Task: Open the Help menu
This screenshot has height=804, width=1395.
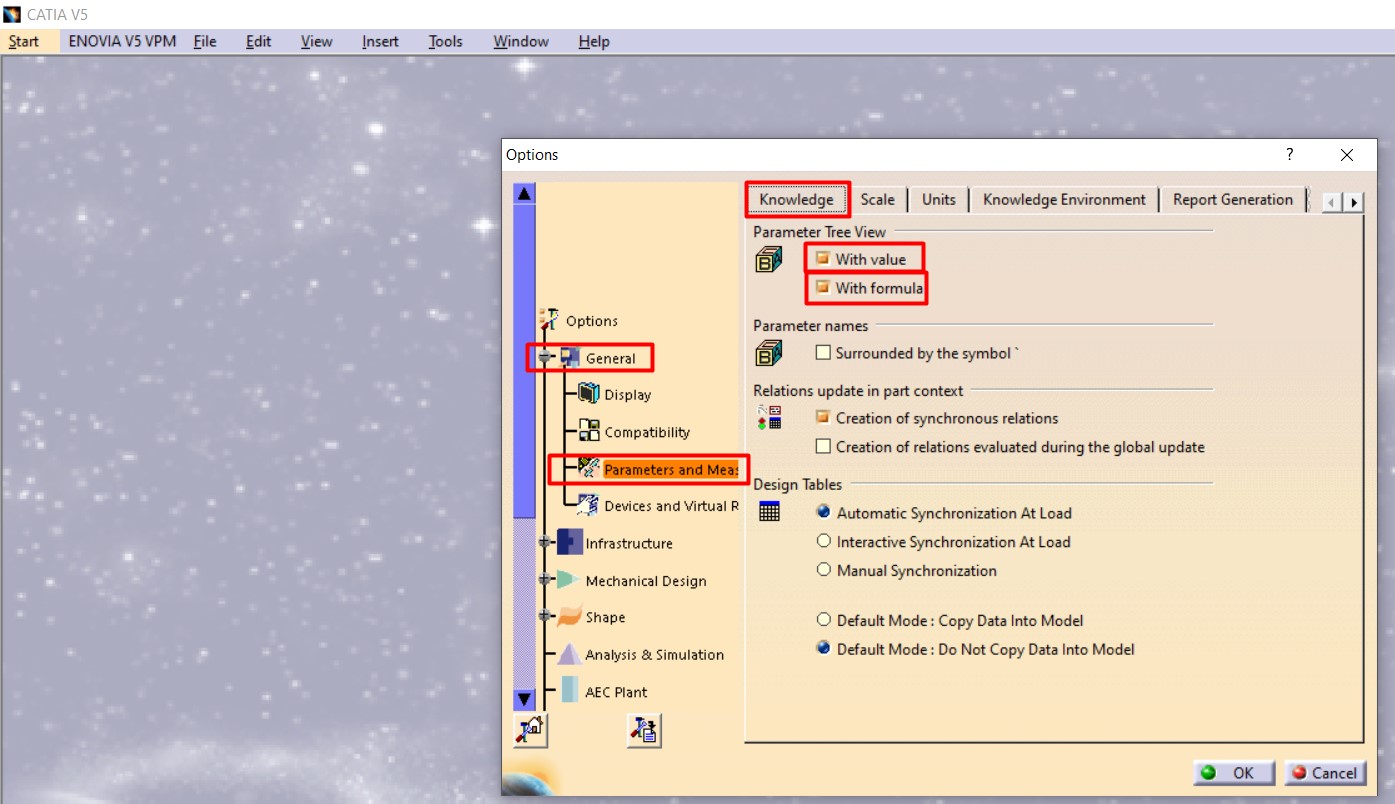Action: click(594, 41)
